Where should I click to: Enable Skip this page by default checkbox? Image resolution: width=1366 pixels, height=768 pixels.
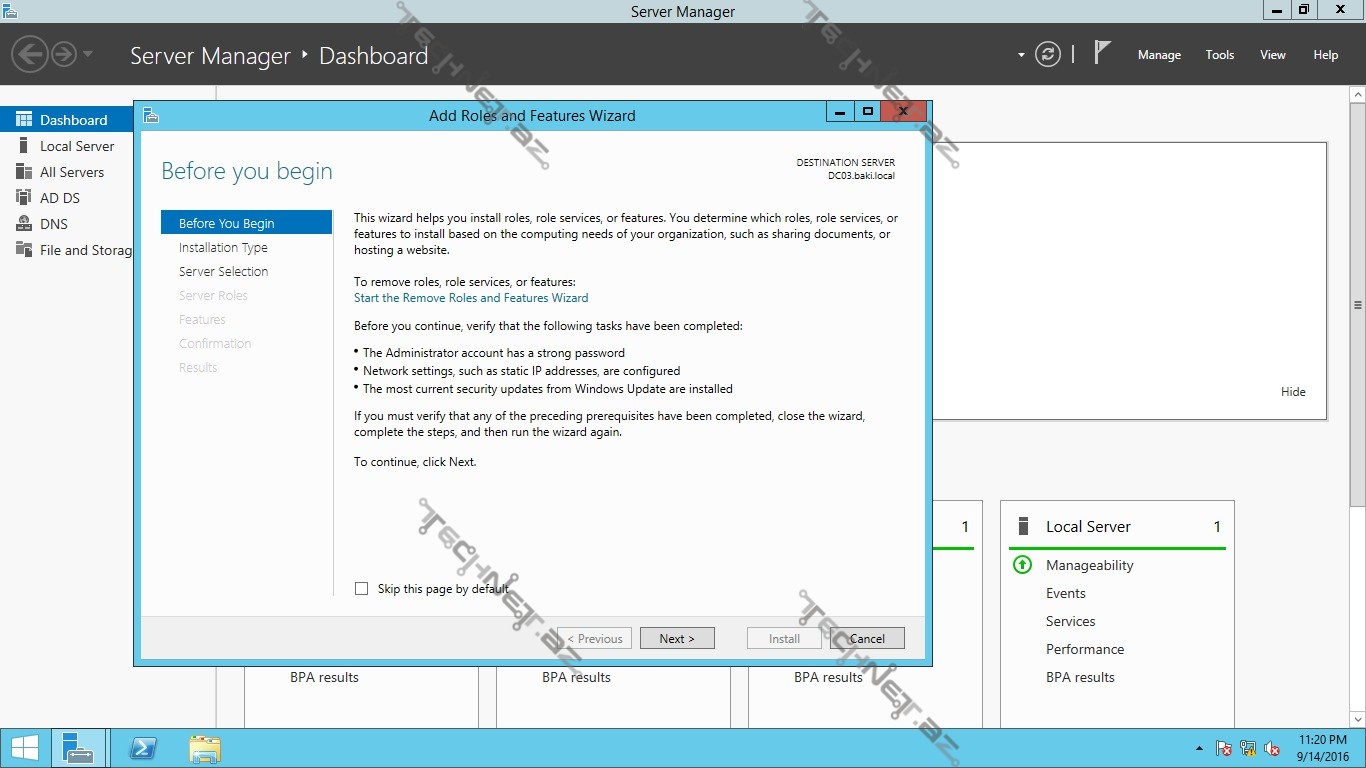pos(362,589)
